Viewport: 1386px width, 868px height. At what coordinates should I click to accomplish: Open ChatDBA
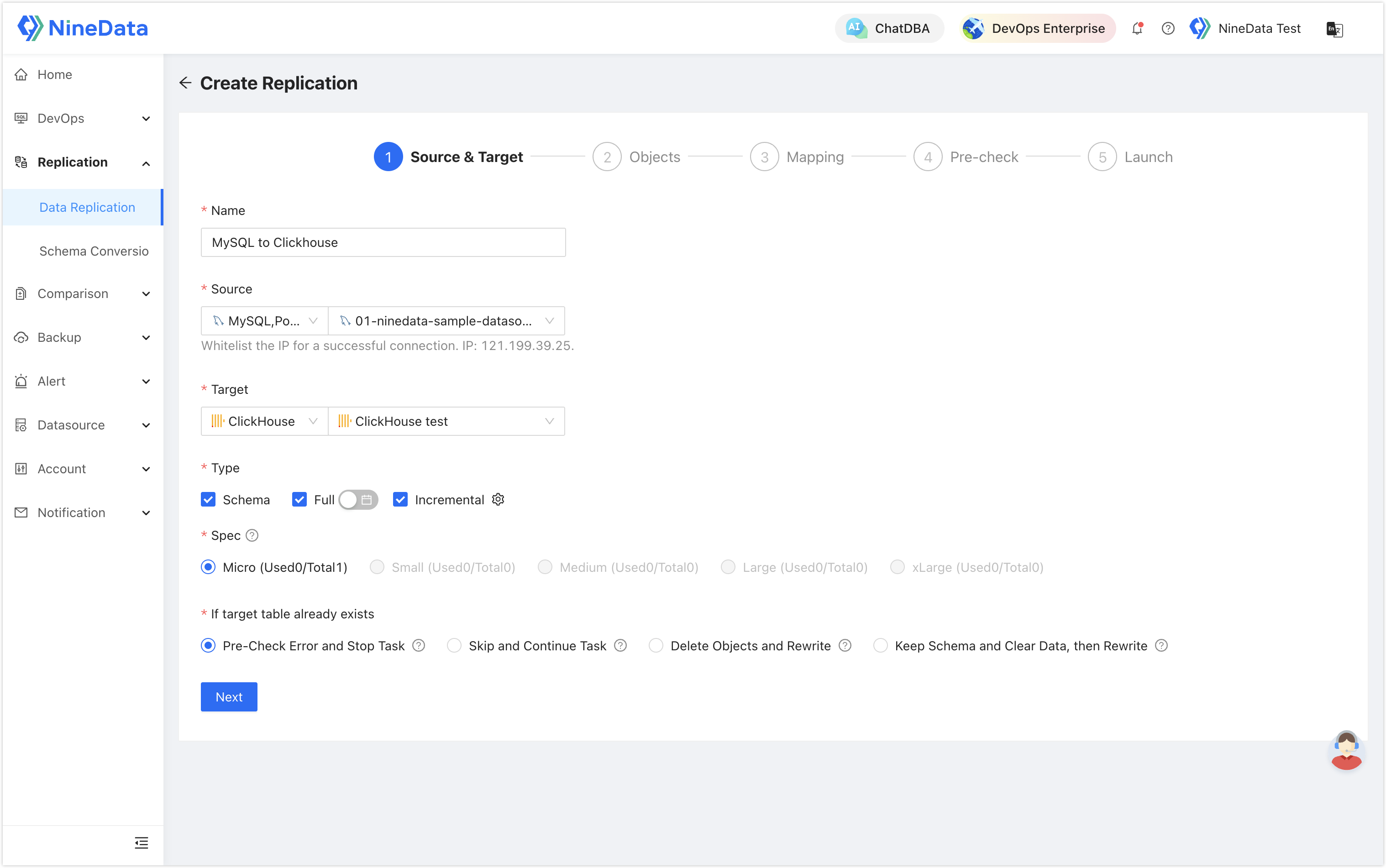tap(889, 28)
